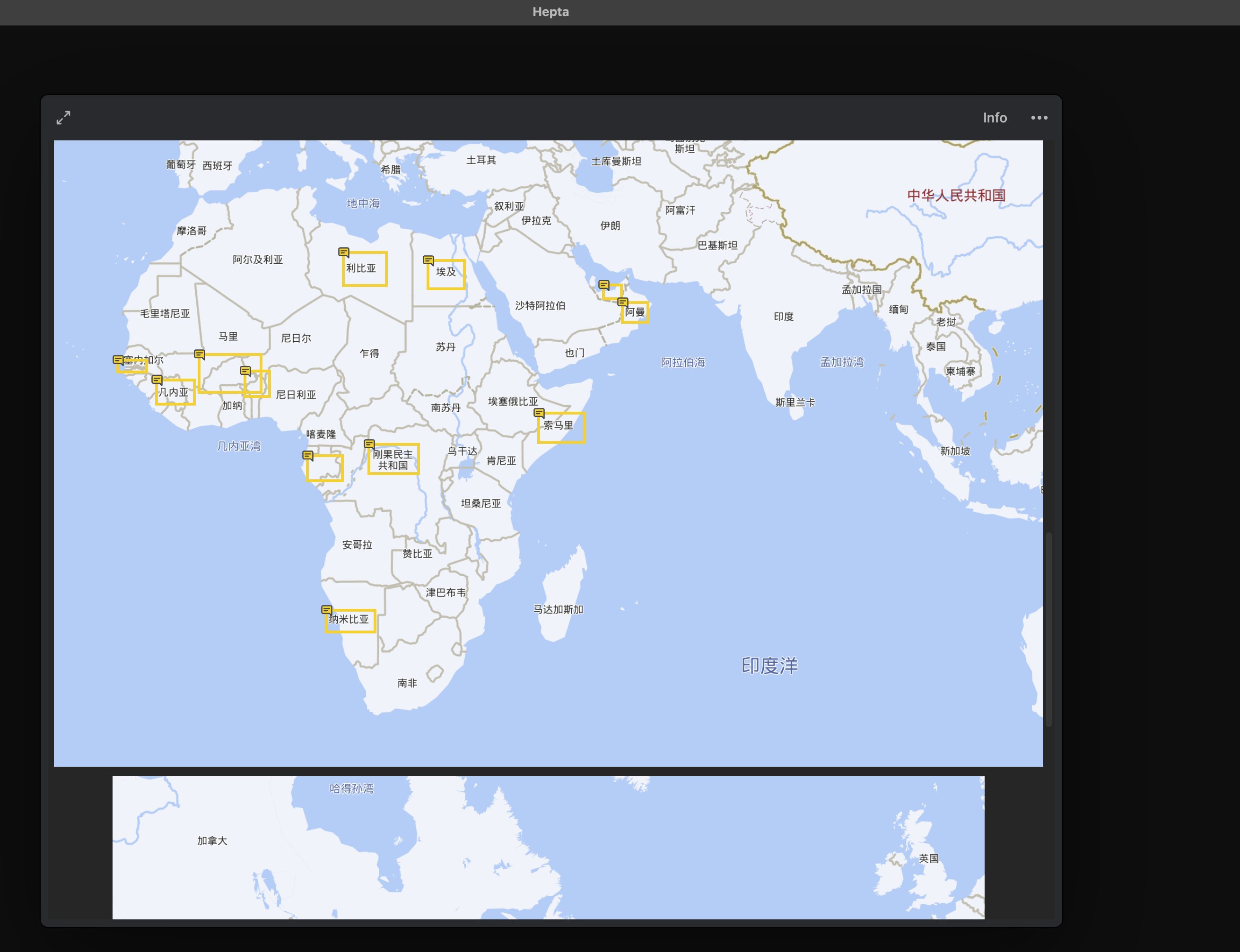Select the yellow box around 索马里
This screenshot has width=1240, height=952.
click(561, 427)
